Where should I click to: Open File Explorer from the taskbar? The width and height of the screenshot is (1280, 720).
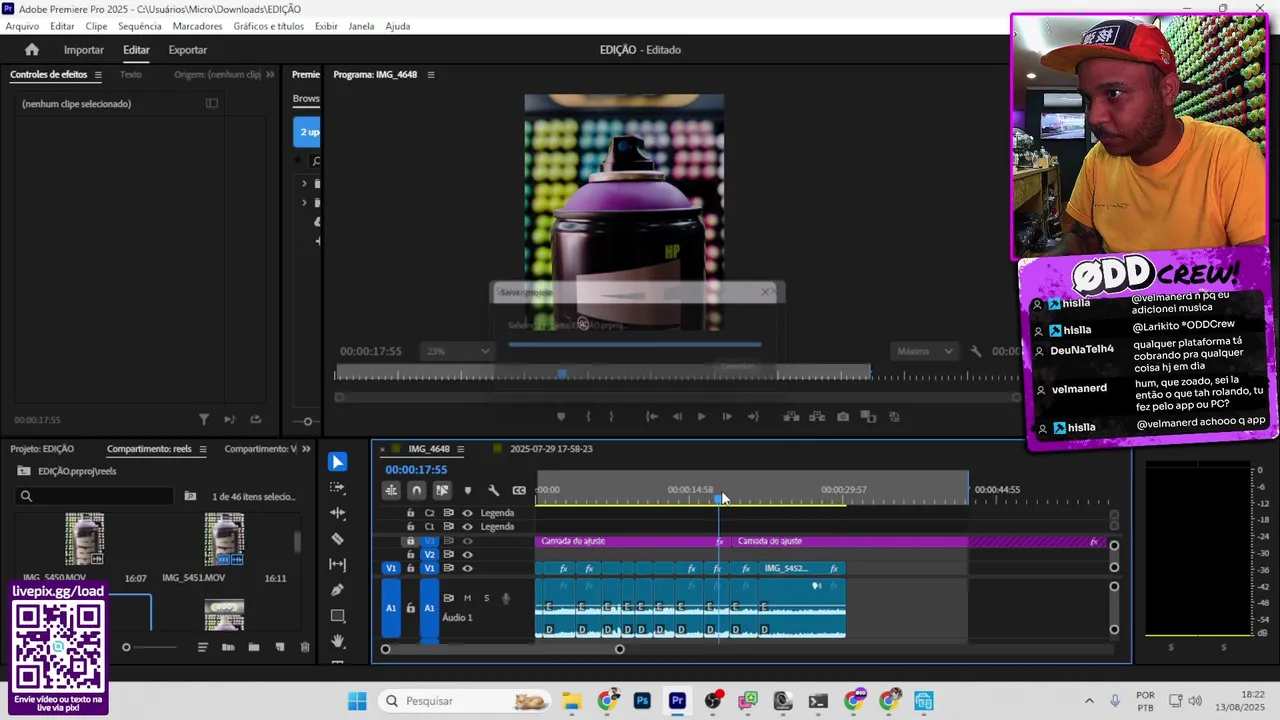(571, 701)
